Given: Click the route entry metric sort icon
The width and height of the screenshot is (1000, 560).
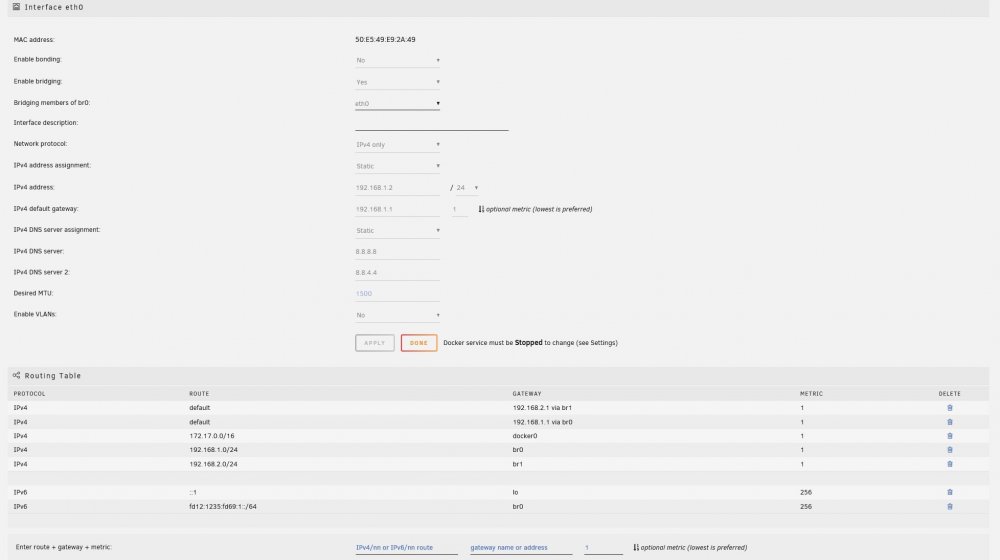Looking at the screenshot, I should pyautogui.click(x=636, y=547).
